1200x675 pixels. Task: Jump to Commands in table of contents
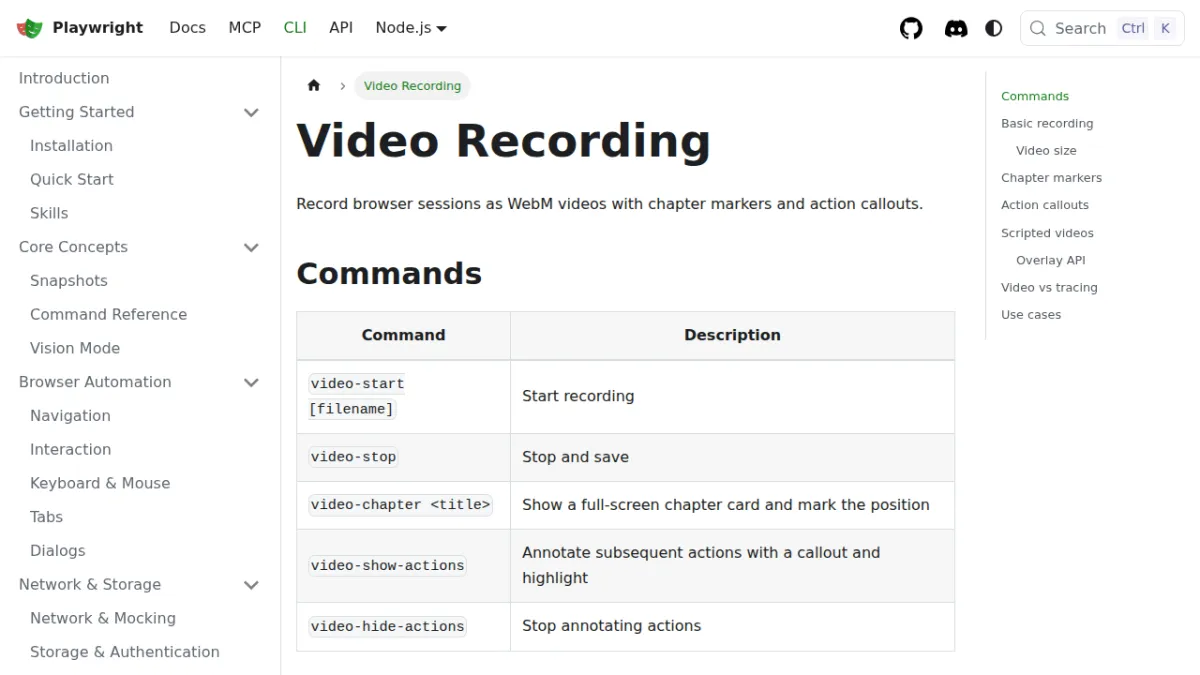click(x=1035, y=96)
